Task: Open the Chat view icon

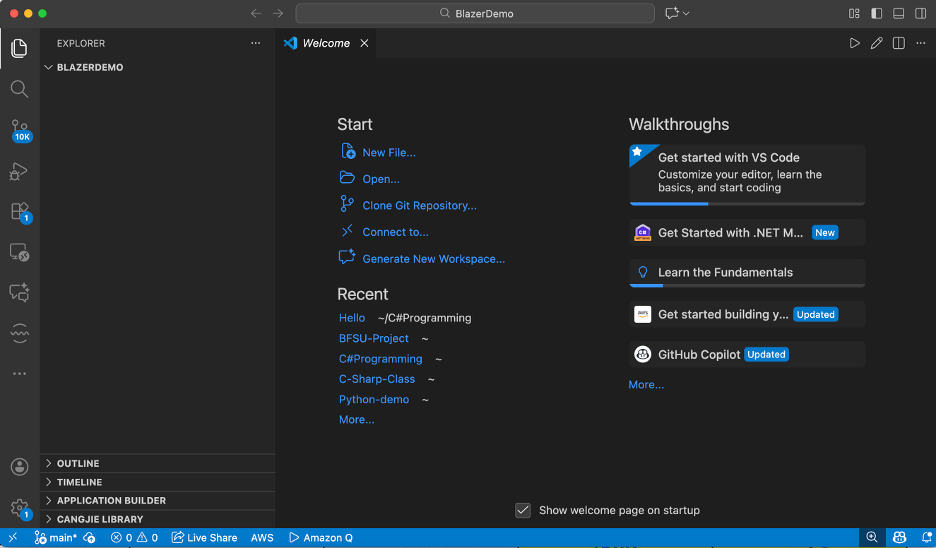Action: [19, 292]
